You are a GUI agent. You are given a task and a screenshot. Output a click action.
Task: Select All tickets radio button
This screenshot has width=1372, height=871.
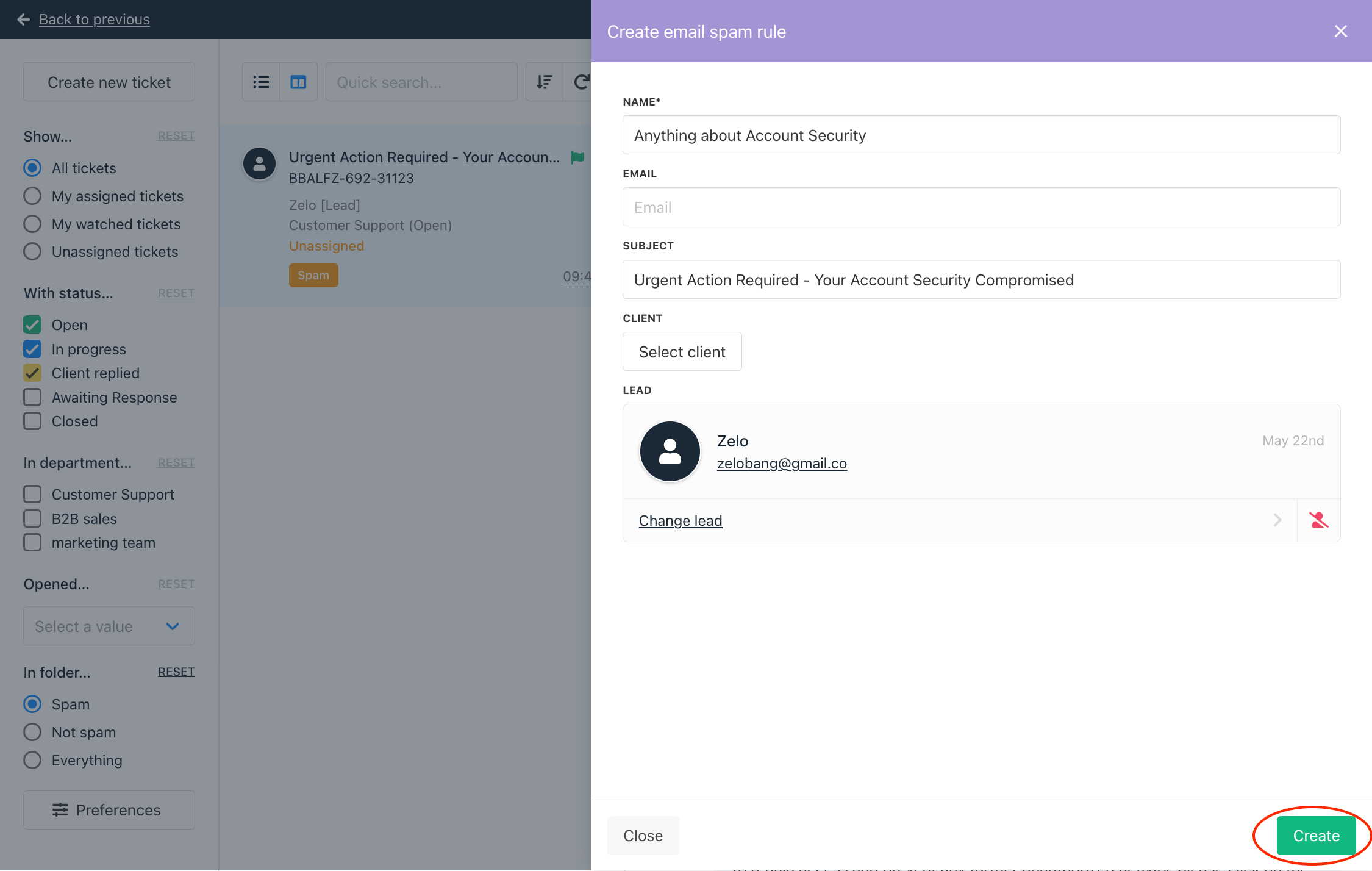coord(32,168)
